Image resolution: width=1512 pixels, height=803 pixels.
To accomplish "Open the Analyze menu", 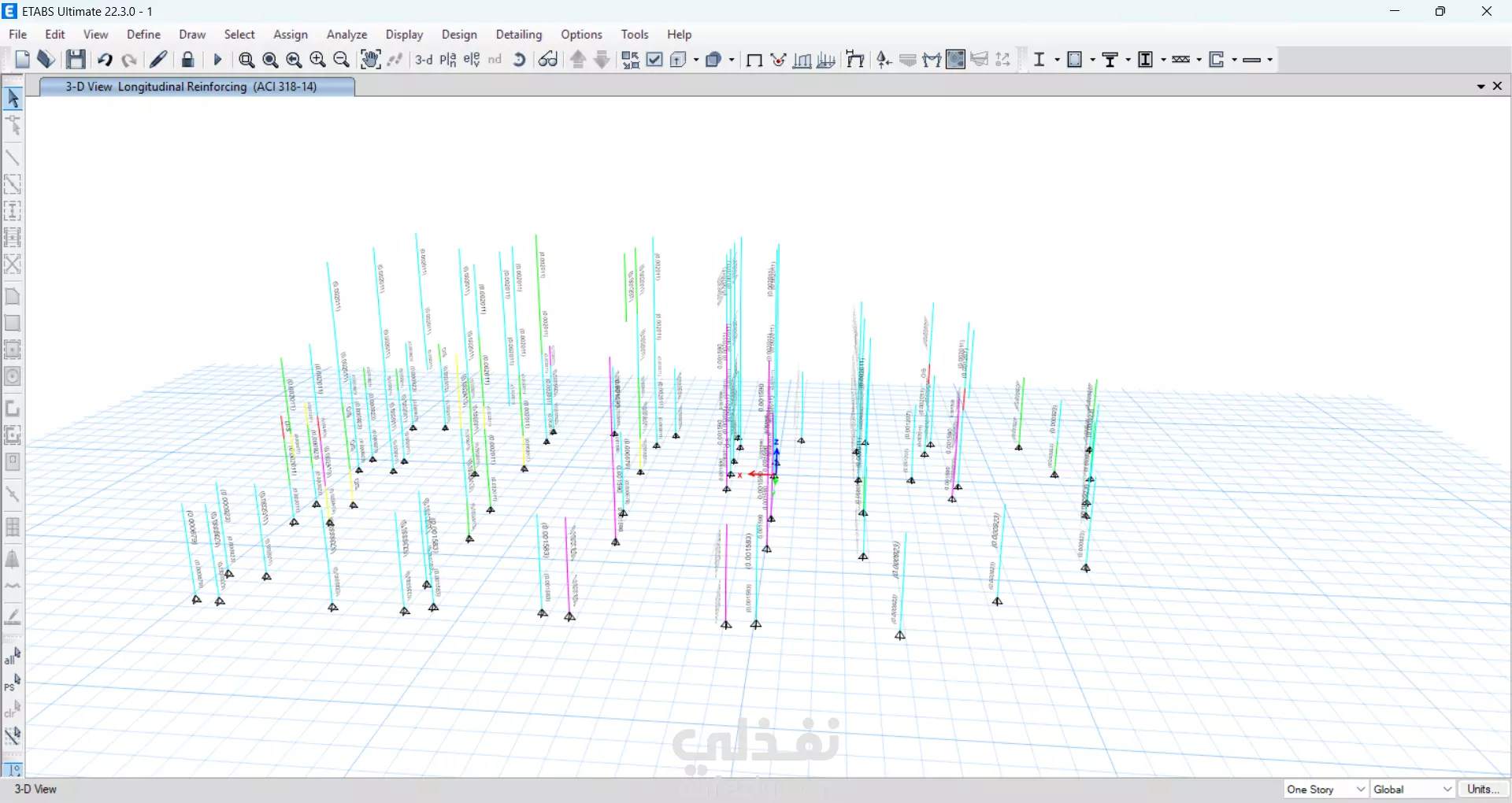I will click(347, 35).
